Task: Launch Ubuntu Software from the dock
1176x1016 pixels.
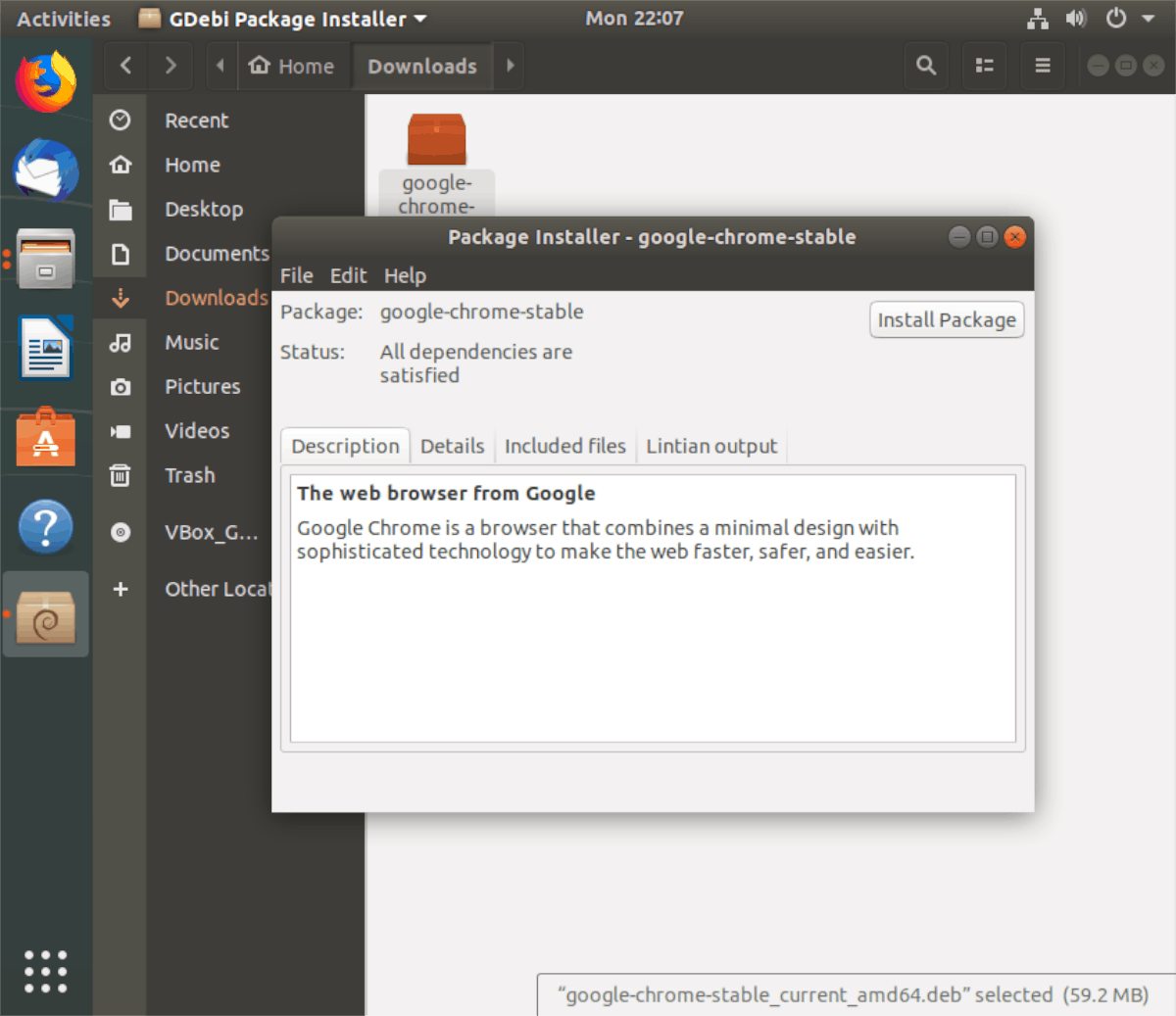Action: click(45, 438)
